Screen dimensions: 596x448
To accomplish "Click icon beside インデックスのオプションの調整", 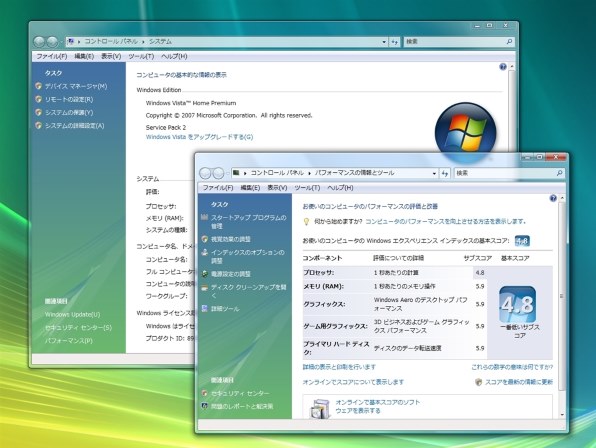I will click(x=204, y=252).
